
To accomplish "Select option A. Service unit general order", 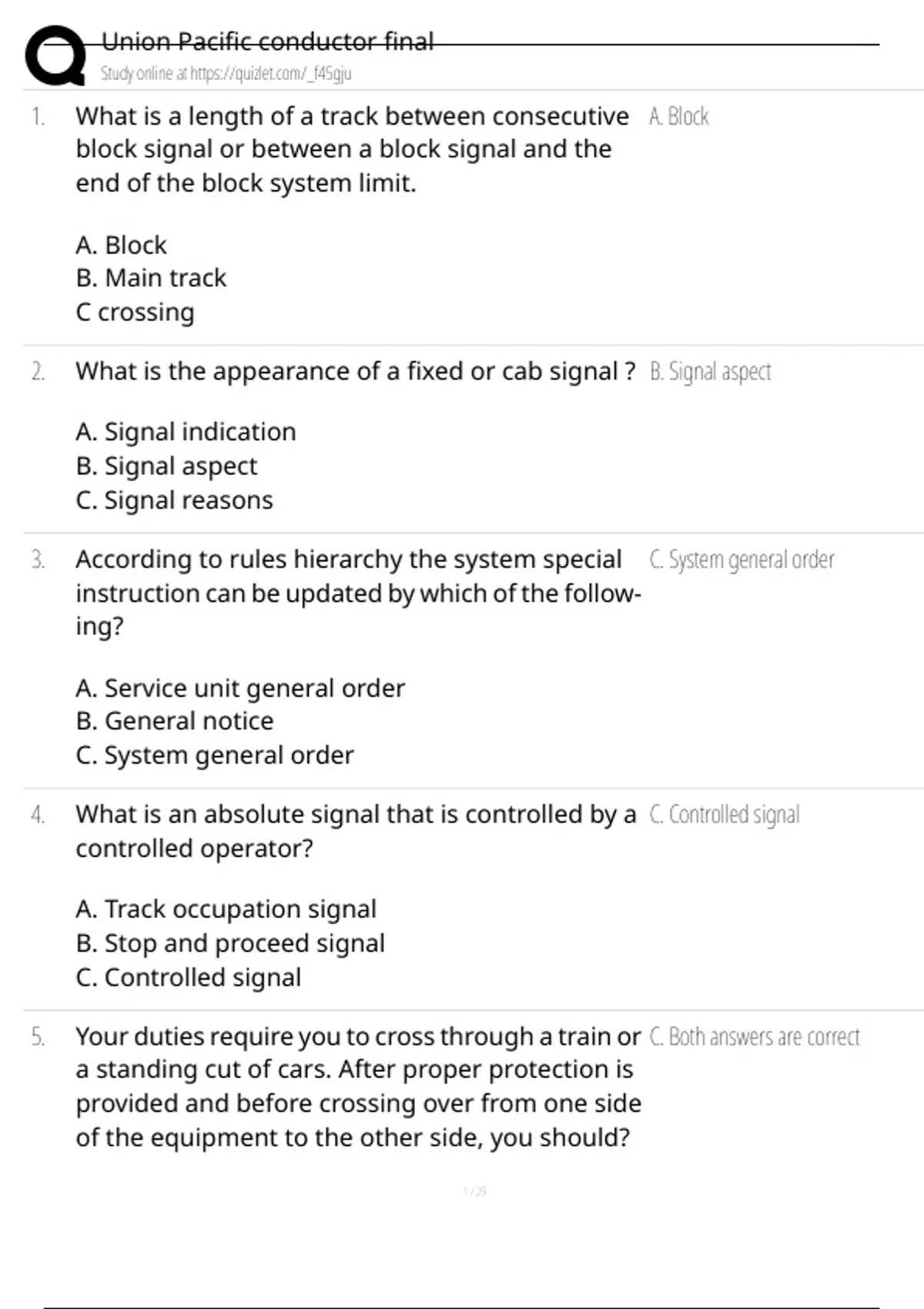I will [240, 688].
